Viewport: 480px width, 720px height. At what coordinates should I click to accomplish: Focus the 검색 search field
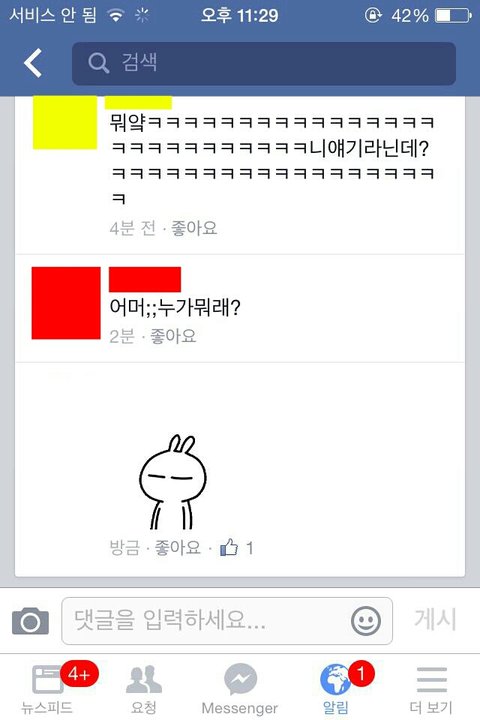264,63
